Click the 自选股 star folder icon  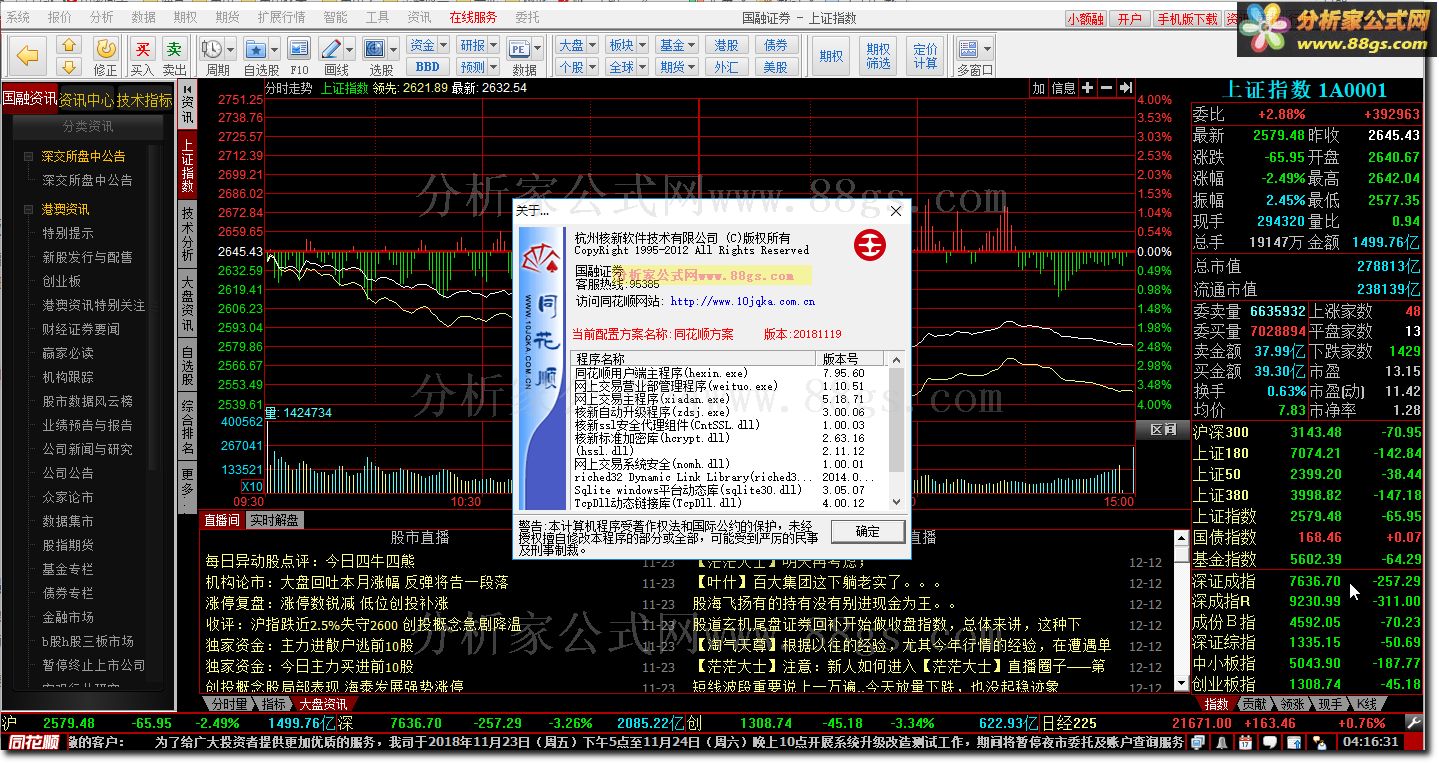(x=256, y=48)
